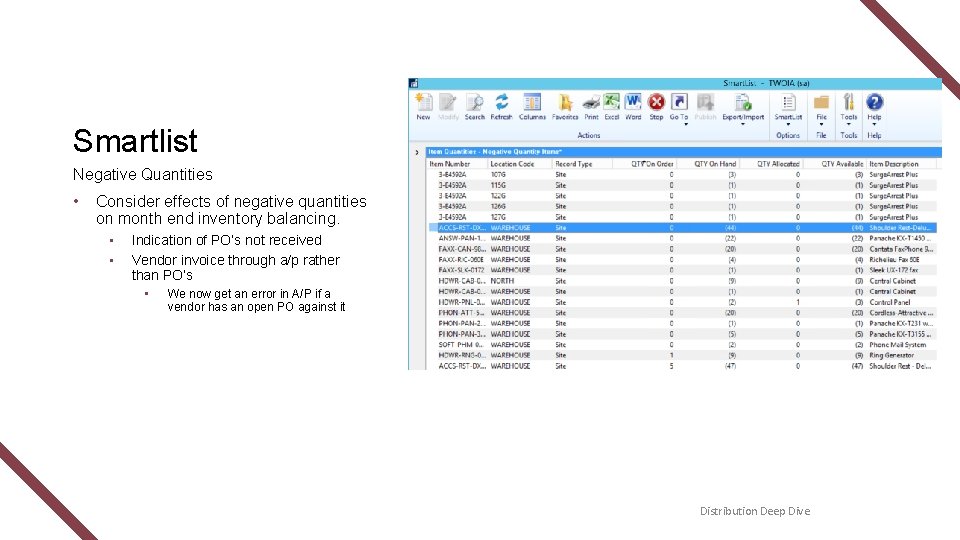Refresh the SmartList results
Screen dimensions: 960x540
(x=501, y=102)
